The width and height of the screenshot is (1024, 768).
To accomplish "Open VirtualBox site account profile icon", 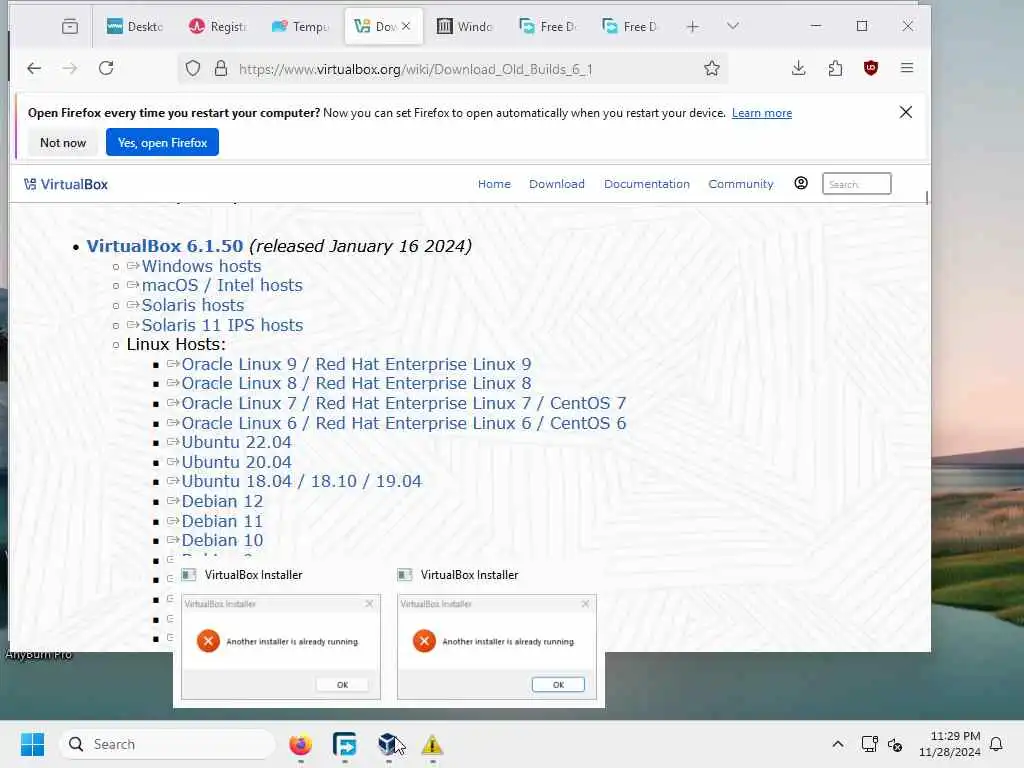I will coord(801,184).
